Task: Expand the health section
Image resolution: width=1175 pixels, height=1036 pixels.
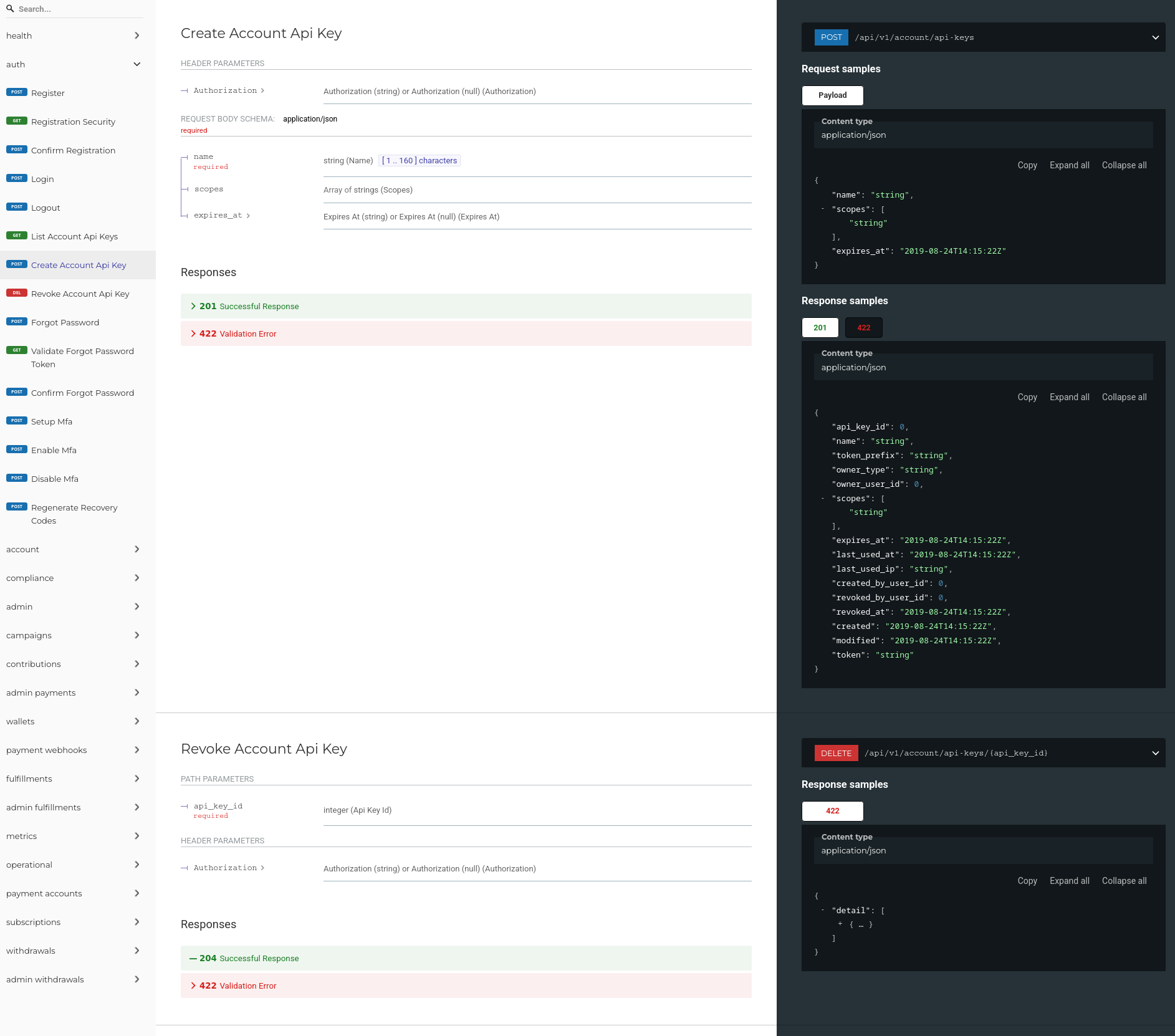Action: [x=78, y=36]
